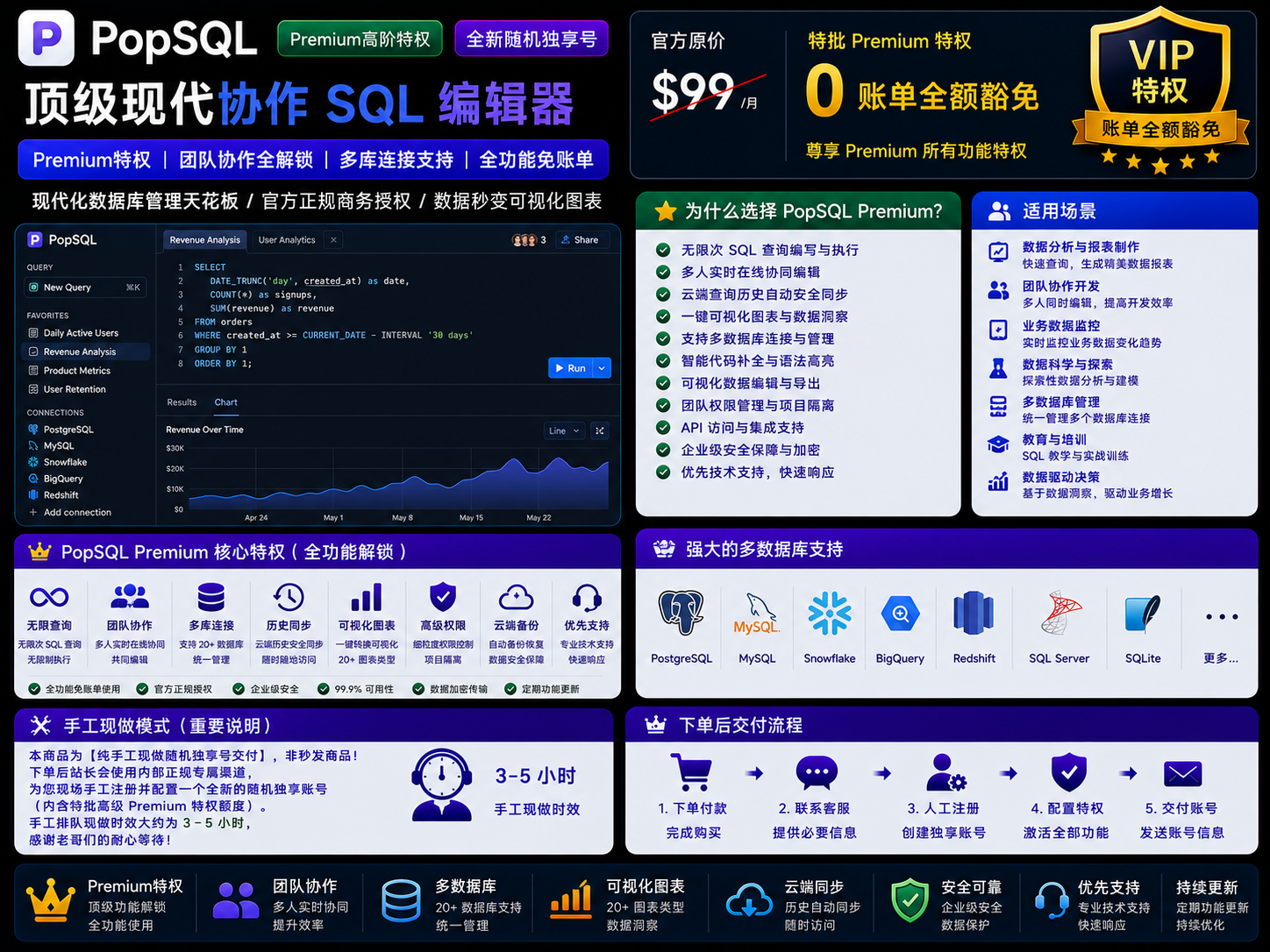Open the Results tab
The image size is (1270, 952).
click(x=182, y=402)
